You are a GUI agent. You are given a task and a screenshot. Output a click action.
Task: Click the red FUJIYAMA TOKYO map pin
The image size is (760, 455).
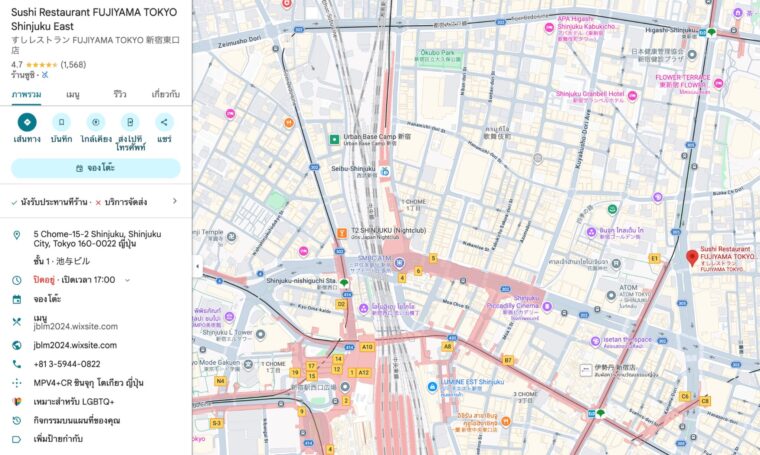(x=691, y=258)
